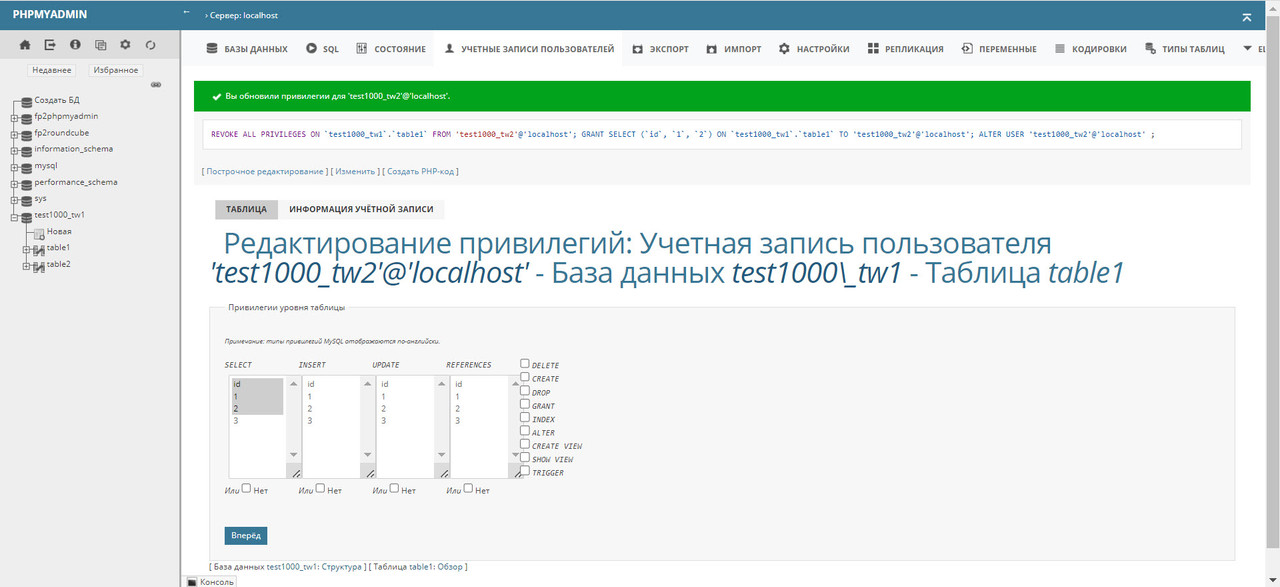Screen dimensions: 1280x587
Task: Open the Кодировки tab
Action: [x=1090, y=49]
